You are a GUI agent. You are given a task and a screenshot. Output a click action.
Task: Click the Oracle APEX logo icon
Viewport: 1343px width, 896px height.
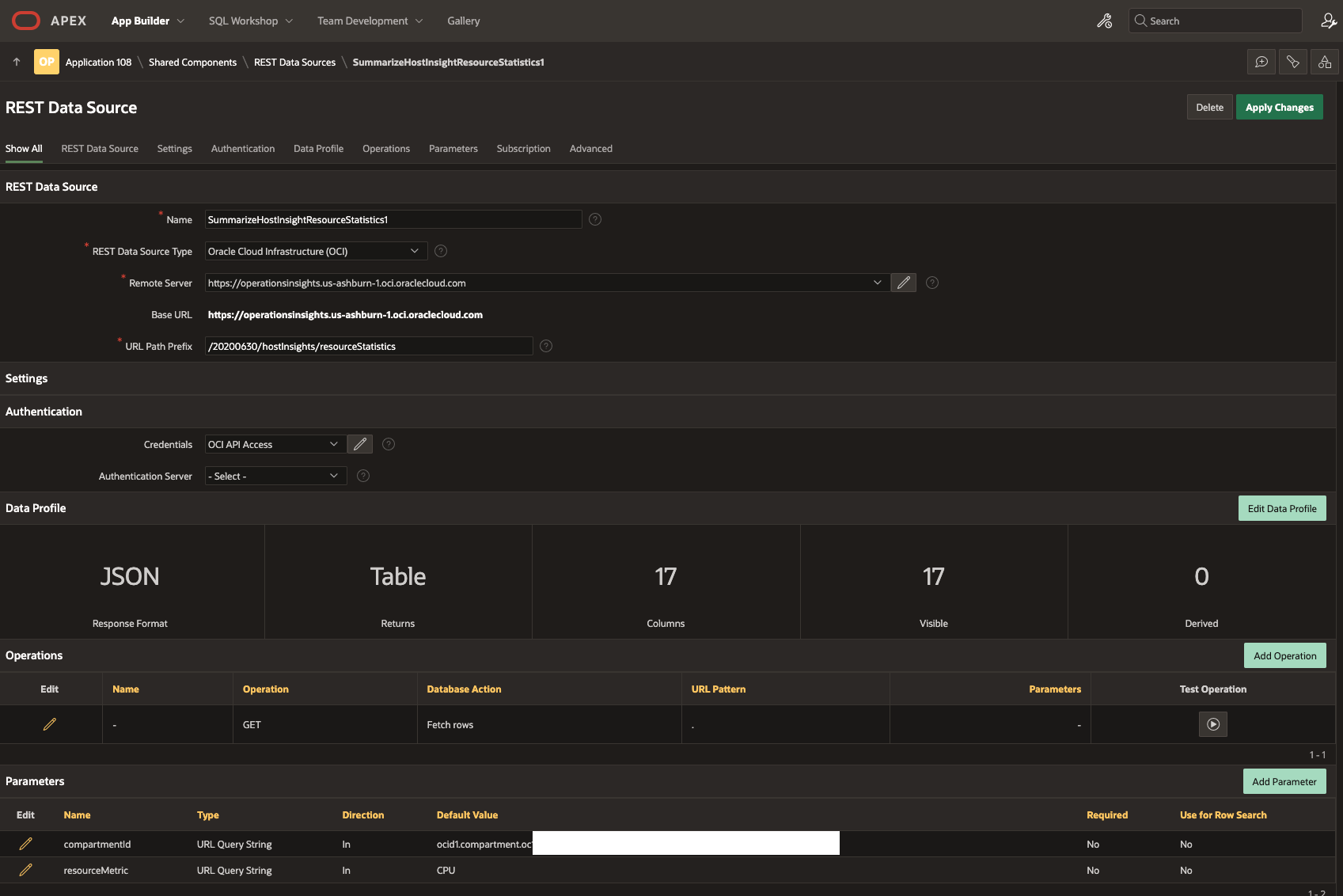point(26,21)
